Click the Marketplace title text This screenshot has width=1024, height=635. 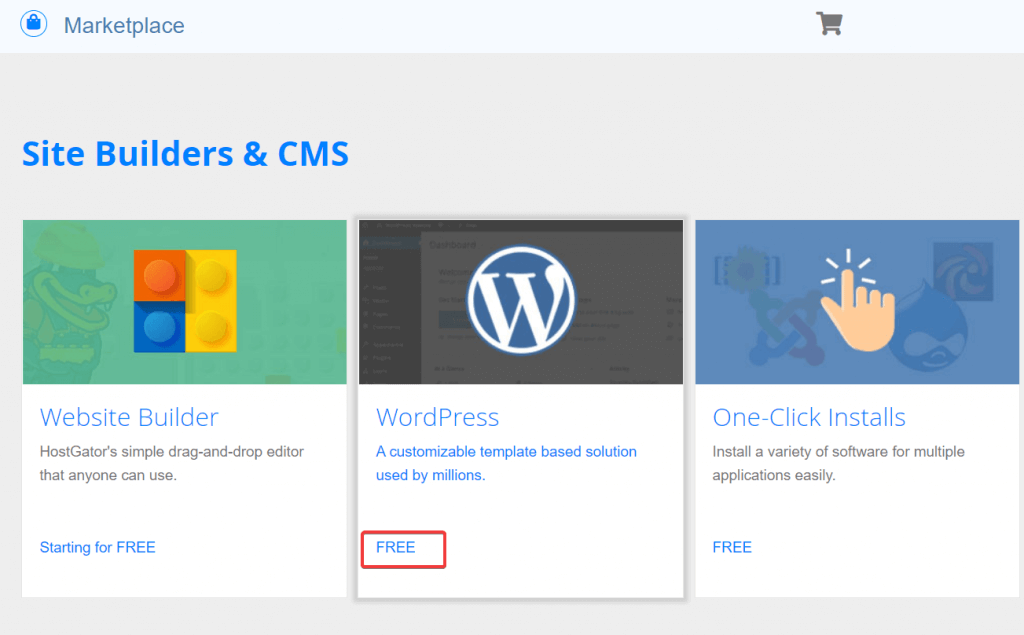point(124,25)
